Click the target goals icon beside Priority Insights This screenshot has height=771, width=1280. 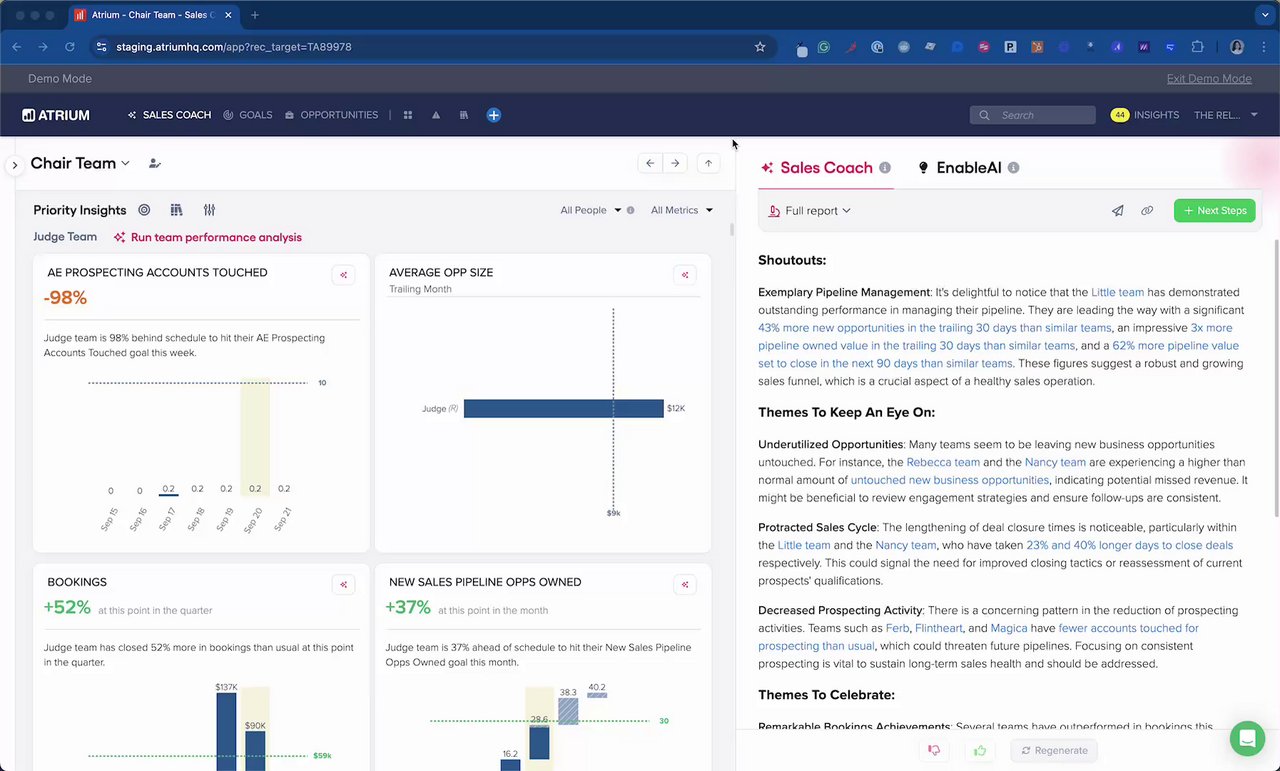[144, 210]
